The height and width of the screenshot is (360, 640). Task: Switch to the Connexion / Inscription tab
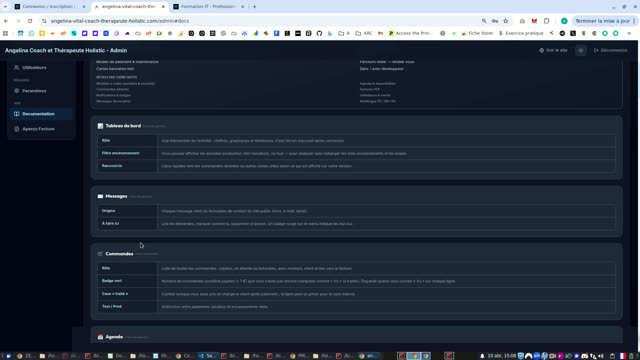pyautogui.click(x=50, y=7)
